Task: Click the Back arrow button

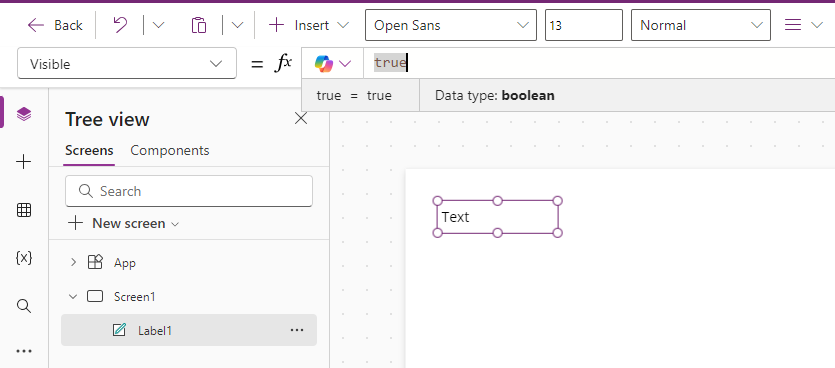Action: pos(55,25)
